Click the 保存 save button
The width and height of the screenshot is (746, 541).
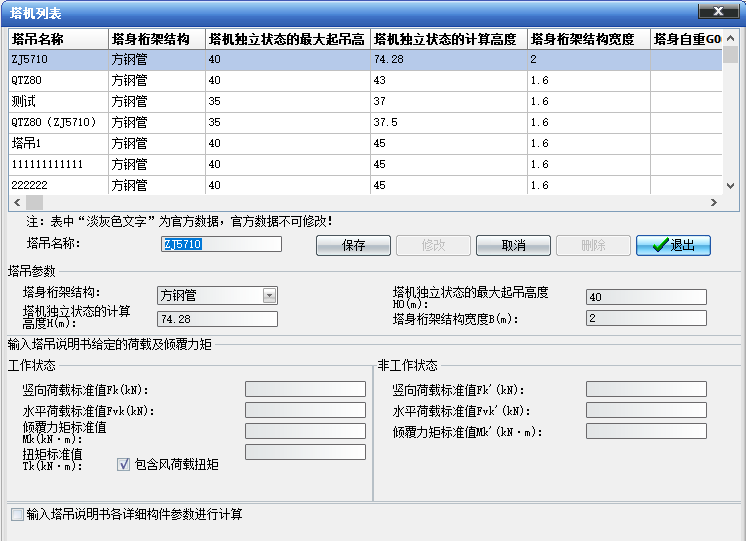353,246
